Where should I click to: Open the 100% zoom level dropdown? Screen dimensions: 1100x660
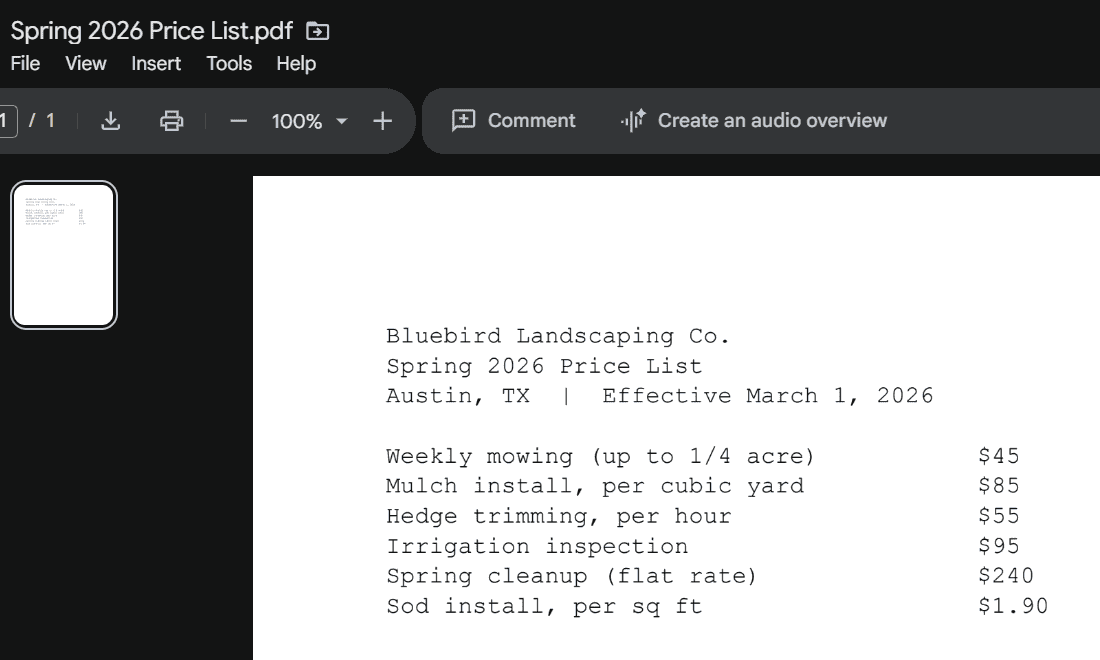(309, 121)
